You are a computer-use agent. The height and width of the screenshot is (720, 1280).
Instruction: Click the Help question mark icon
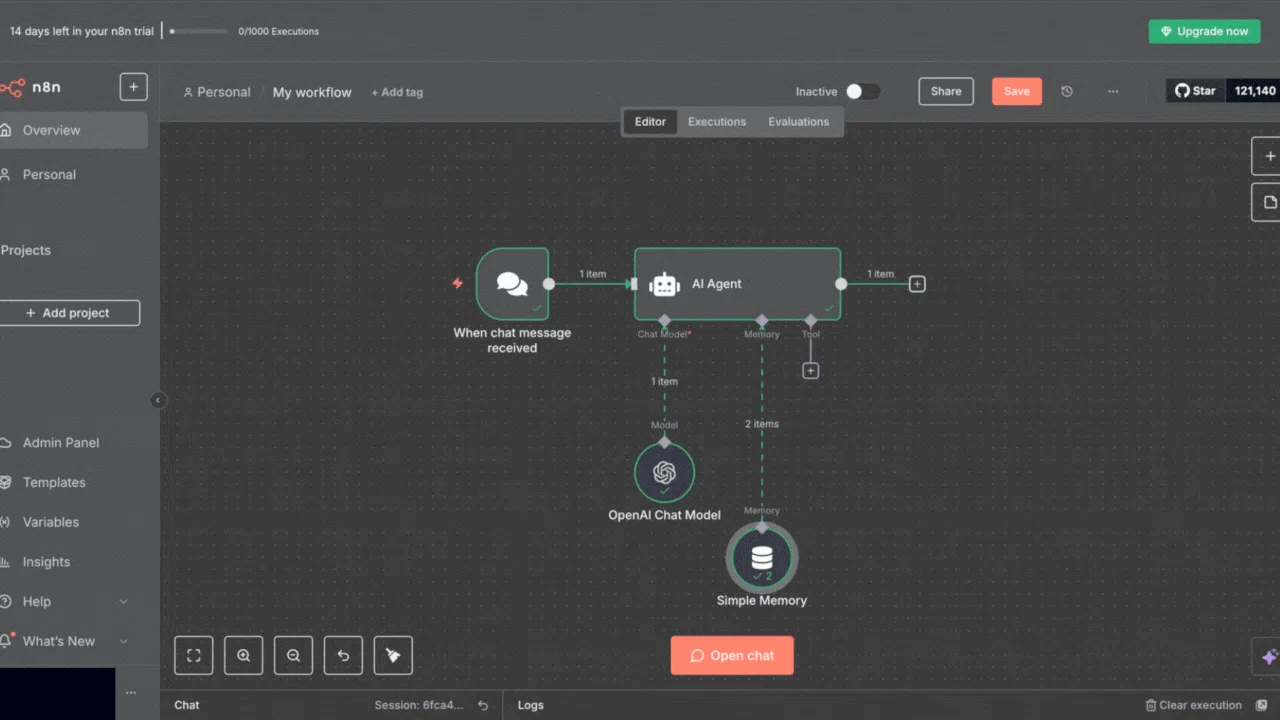point(6,602)
